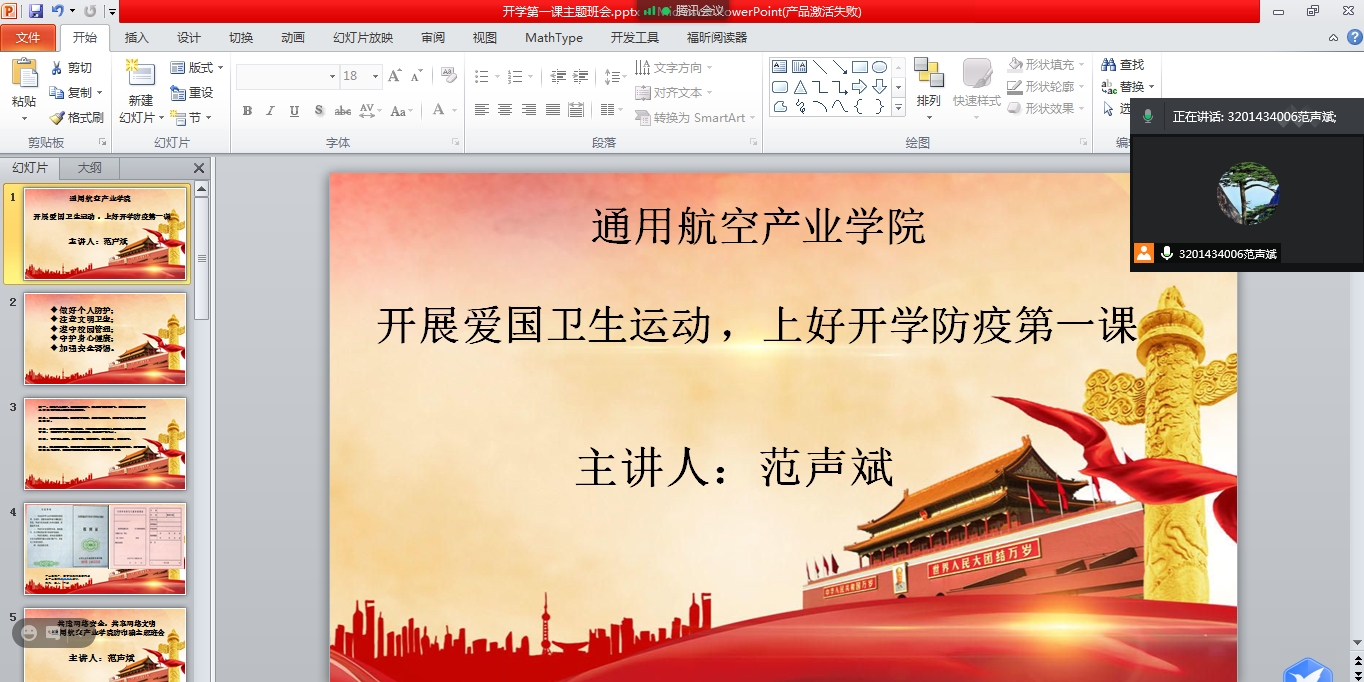Click the increase font size icon
The image size is (1364, 682).
pyautogui.click(x=394, y=76)
